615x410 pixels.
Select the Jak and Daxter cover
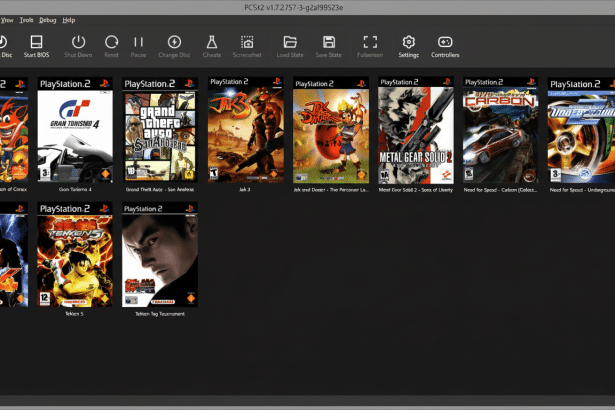pos(331,130)
